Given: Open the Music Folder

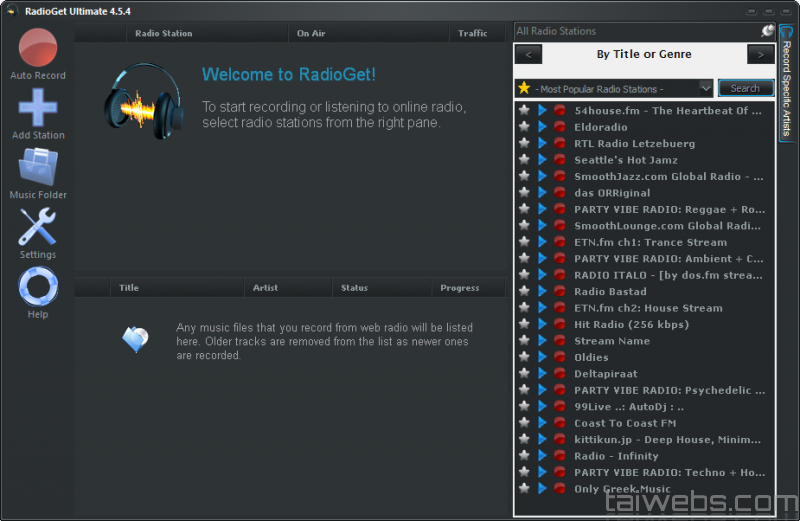Looking at the screenshot, I should pyautogui.click(x=38, y=168).
